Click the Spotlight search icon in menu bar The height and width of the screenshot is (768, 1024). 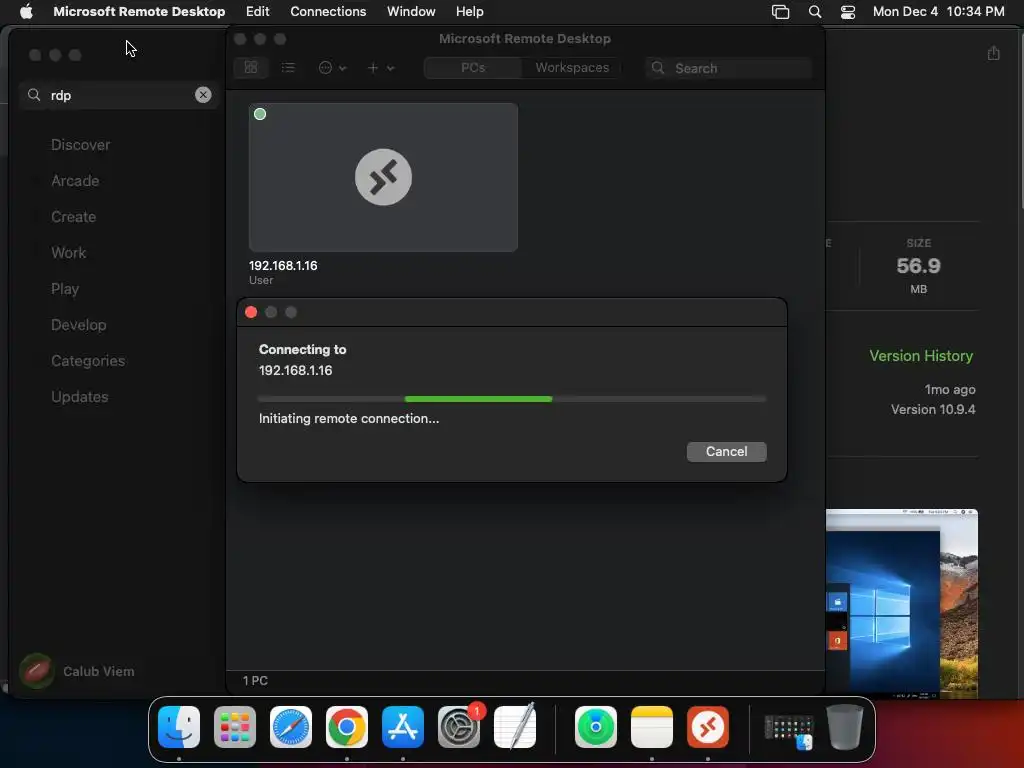pyautogui.click(x=814, y=12)
